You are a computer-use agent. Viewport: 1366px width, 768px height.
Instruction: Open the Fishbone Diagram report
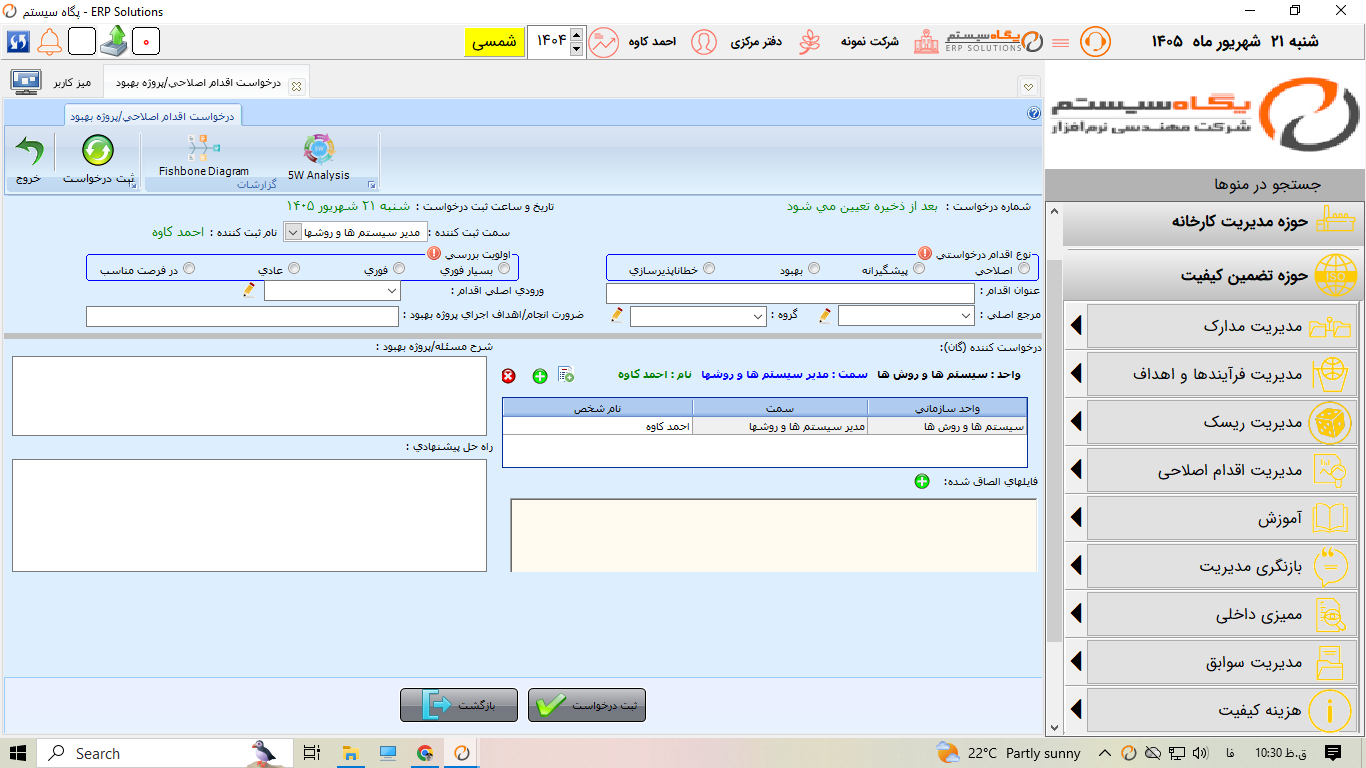pyautogui.click(x=204, y=156)
